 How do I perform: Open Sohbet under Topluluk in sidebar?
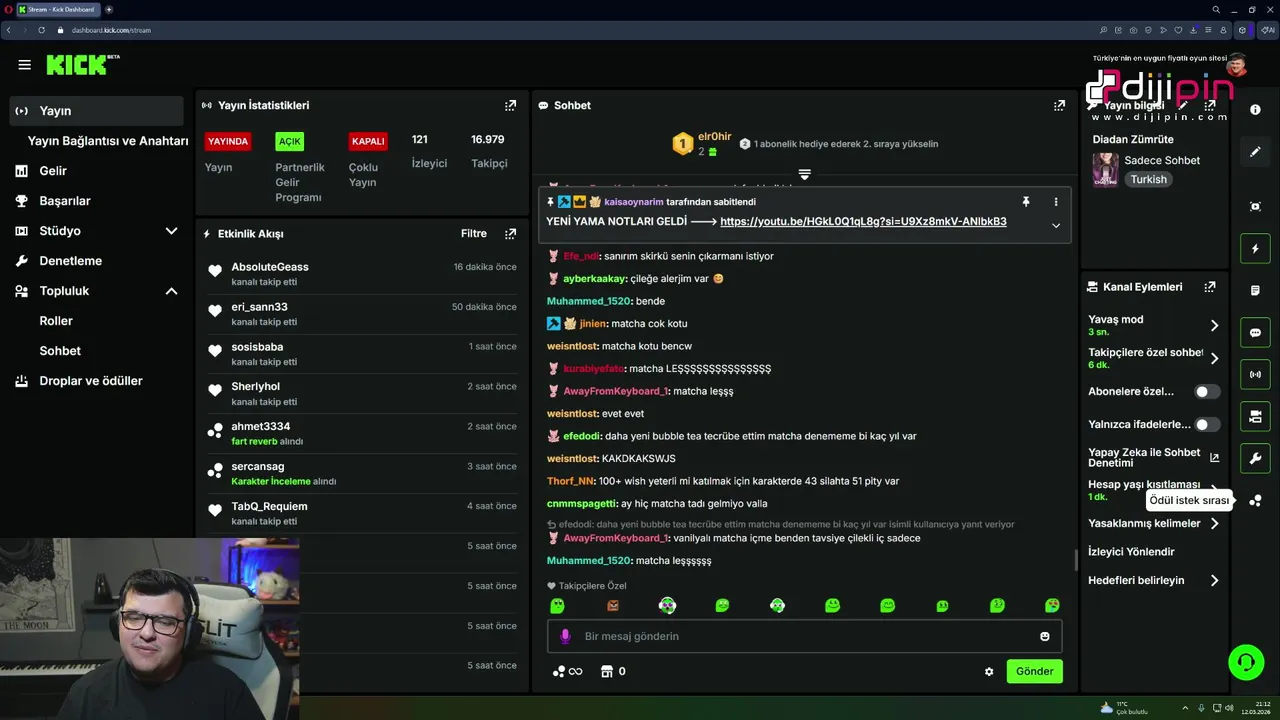pos(60,351)
